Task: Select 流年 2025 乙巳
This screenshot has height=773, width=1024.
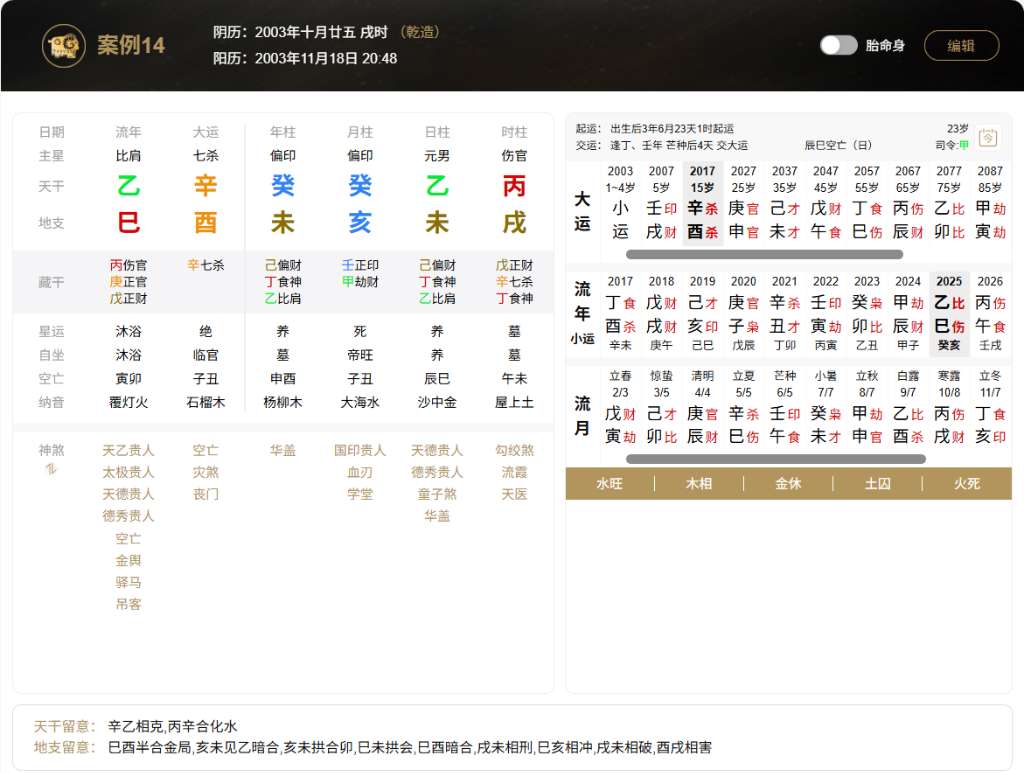Action: [949, 313]
